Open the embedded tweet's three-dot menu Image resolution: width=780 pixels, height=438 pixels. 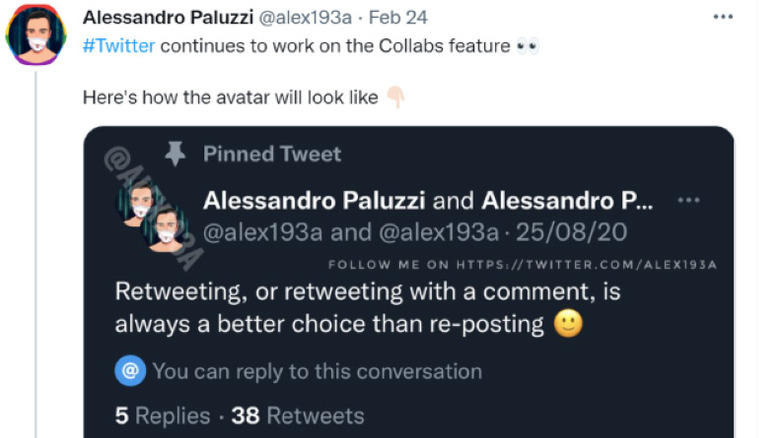click(x=688, y=200)
